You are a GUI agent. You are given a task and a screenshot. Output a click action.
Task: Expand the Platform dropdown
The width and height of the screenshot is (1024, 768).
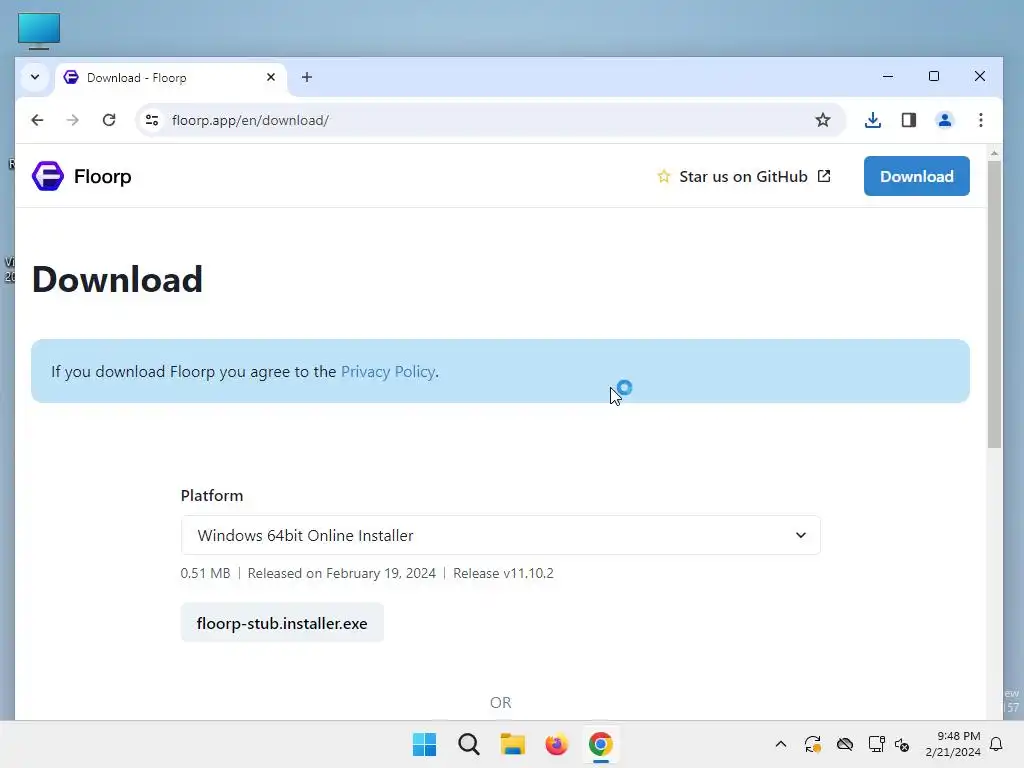pos(500,536)
